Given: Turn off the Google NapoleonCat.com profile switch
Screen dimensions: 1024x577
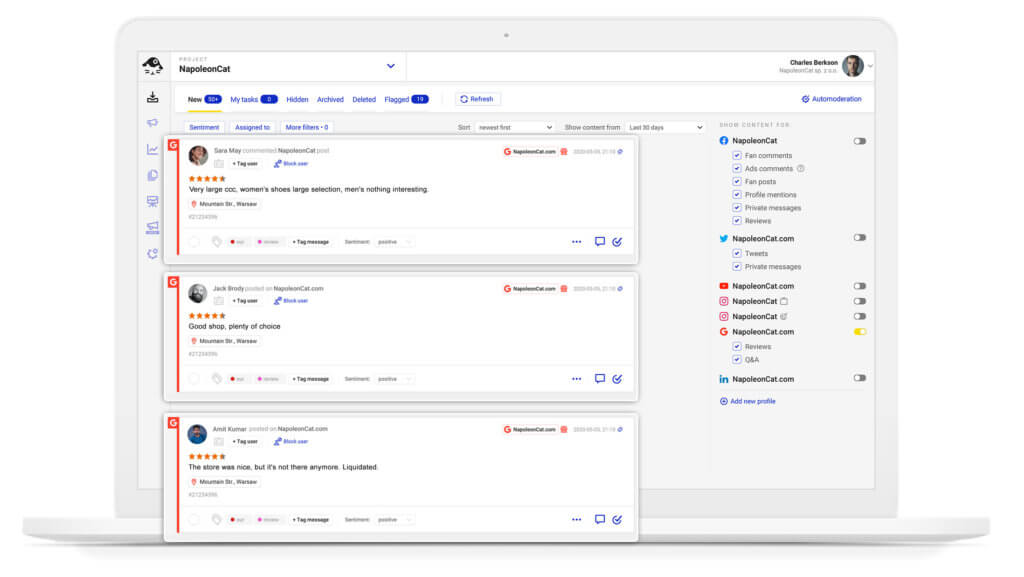Looking at the screenshot, I should [x=859, y=332].
